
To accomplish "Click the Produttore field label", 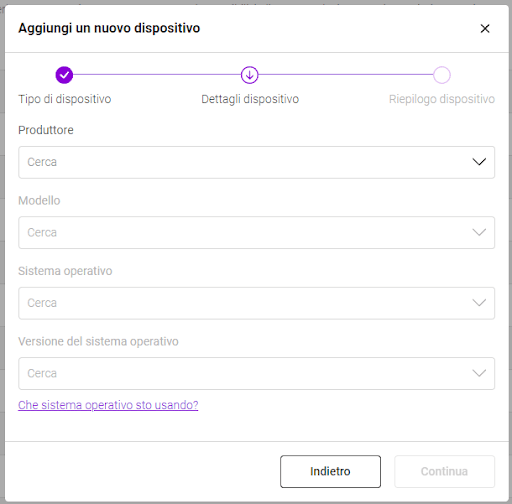I will tap(46, 130).
